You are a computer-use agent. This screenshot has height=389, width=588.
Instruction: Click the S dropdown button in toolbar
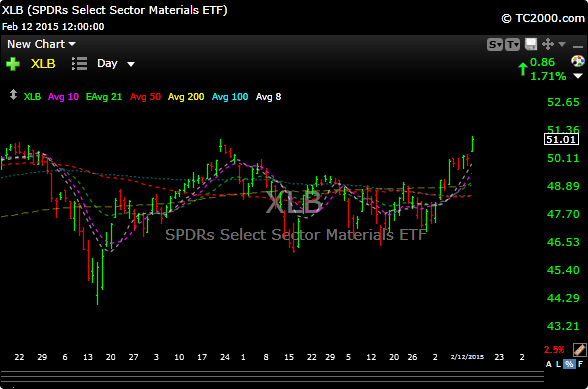pyautogui.click(x=495, y=45)
